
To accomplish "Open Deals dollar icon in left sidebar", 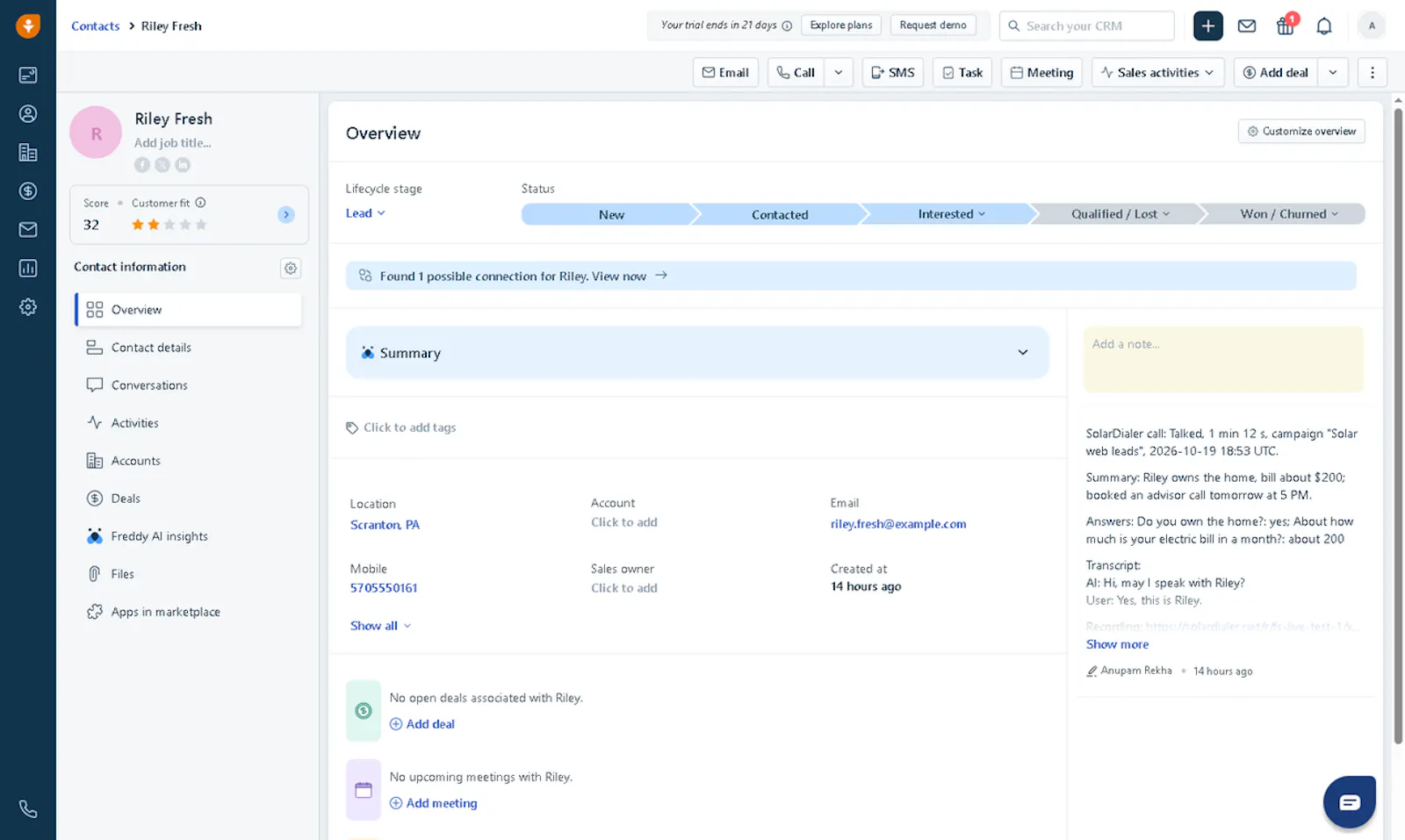I will click(28, 191).
